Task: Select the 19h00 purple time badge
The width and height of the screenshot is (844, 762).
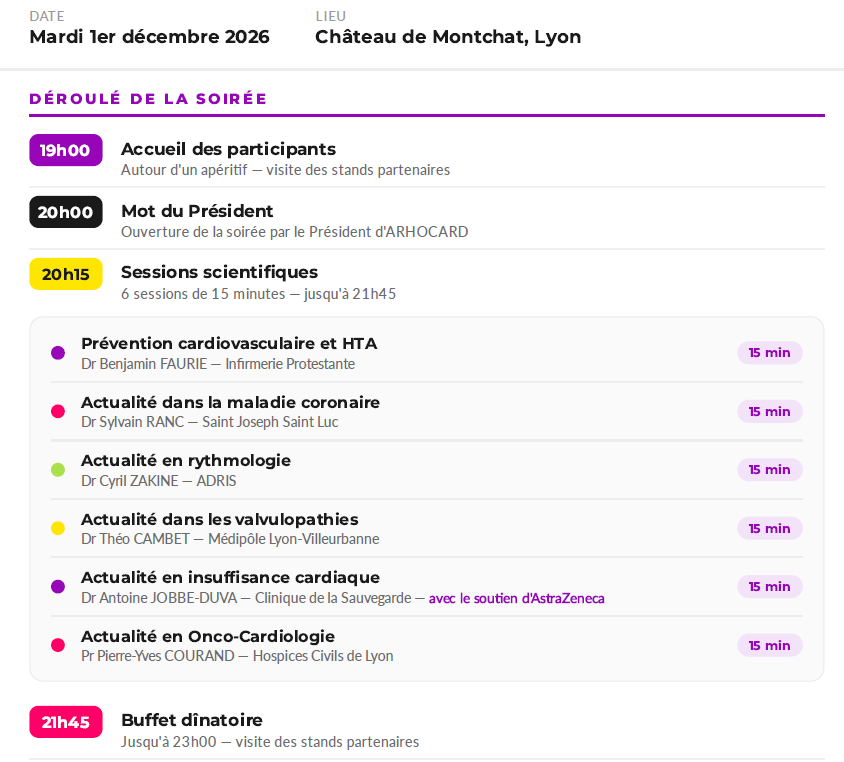Action: (x=66, y=150)
